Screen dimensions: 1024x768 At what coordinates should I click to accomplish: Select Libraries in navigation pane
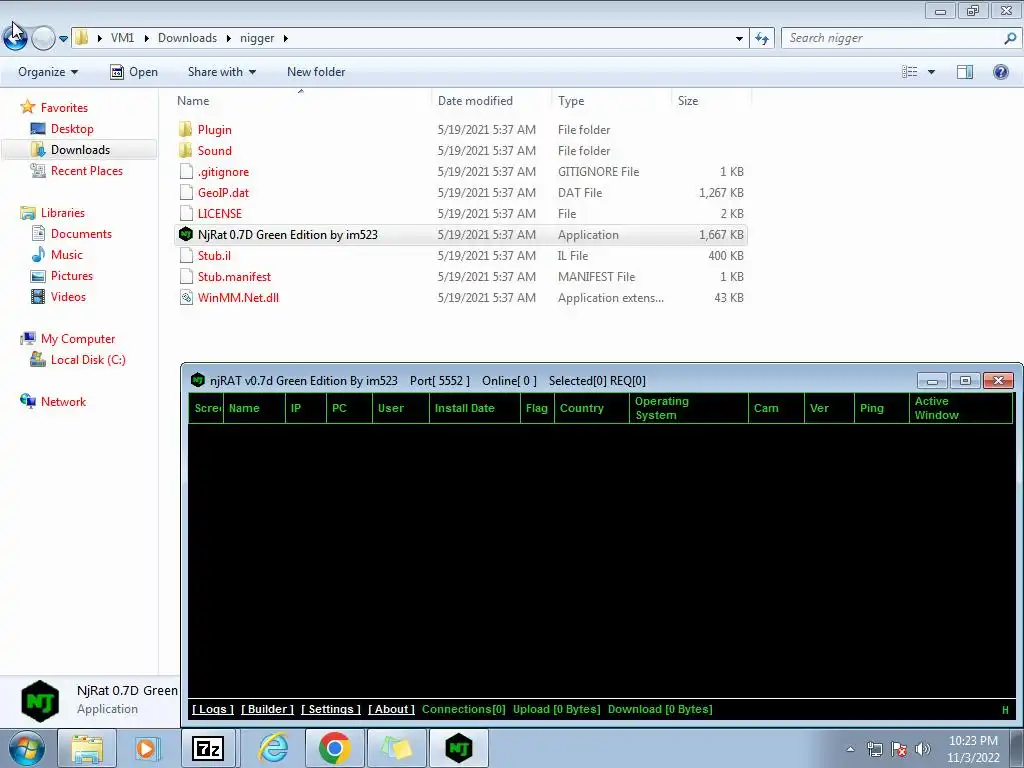tap(63, 213)
